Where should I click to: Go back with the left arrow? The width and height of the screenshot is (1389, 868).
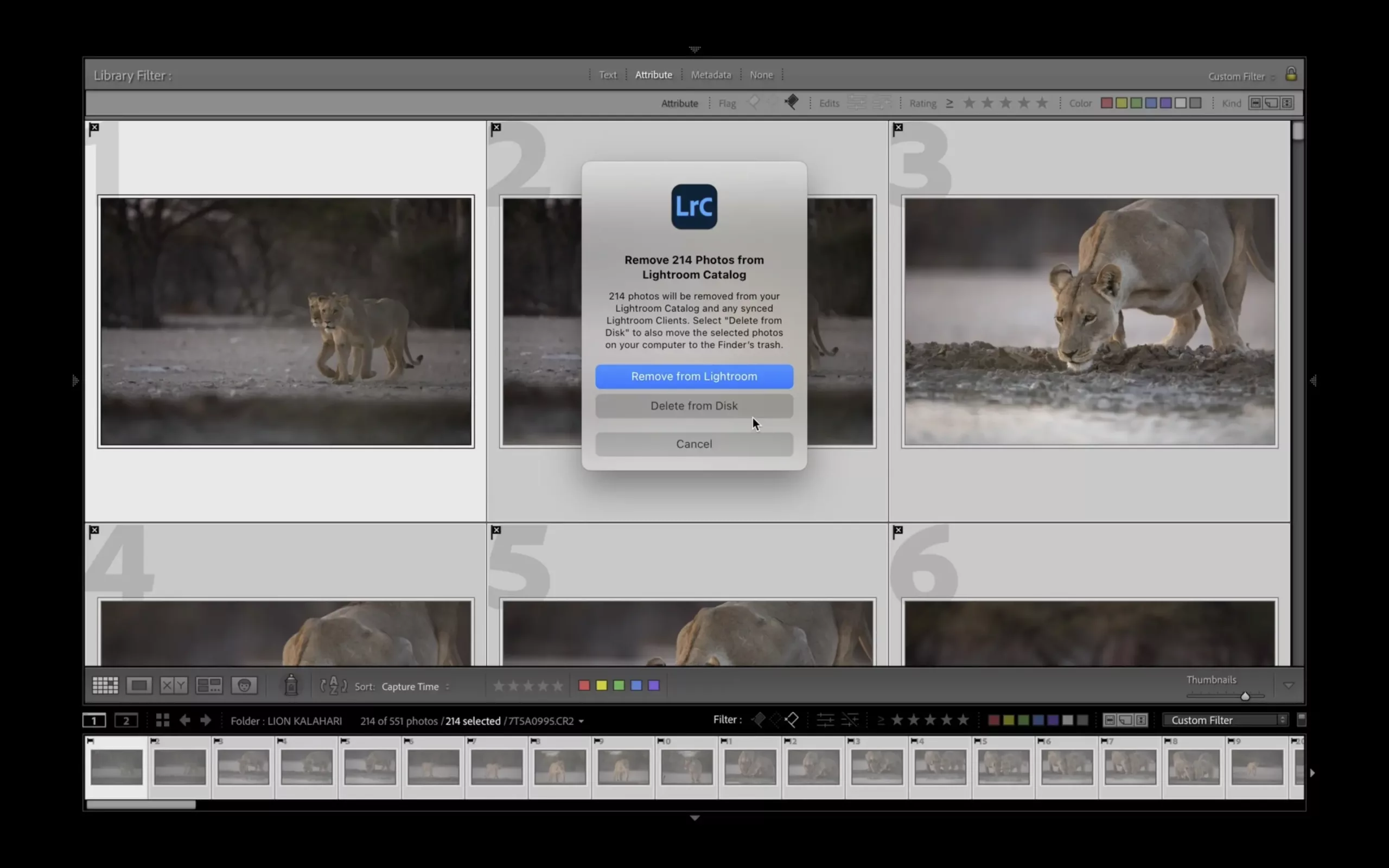pyautogui.click(x=185, y=720)
